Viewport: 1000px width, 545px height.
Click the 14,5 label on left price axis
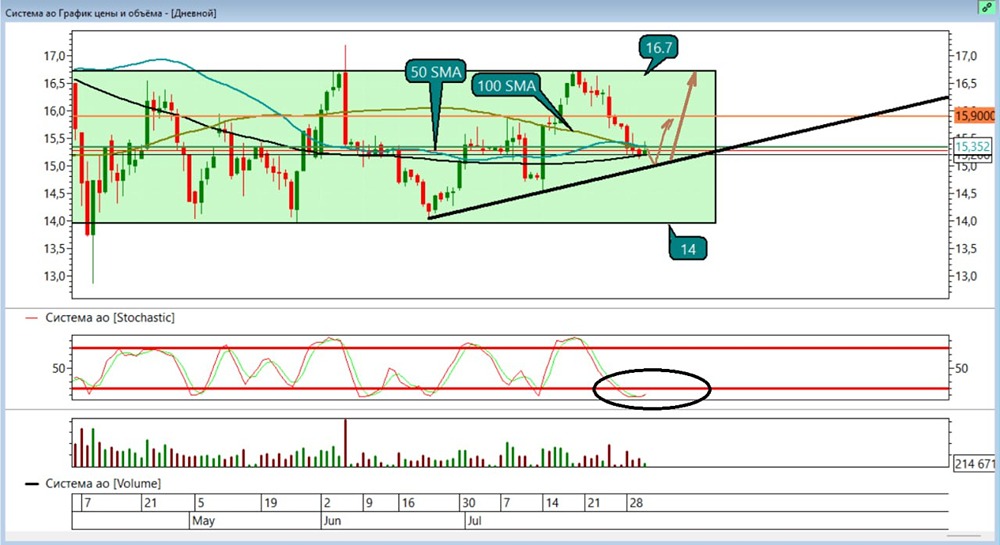pos(54,194)
